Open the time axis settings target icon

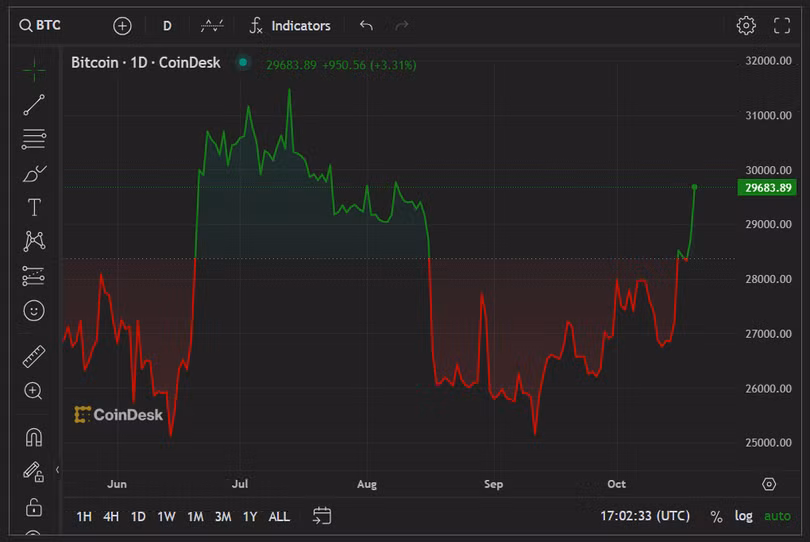click(769, 484)
